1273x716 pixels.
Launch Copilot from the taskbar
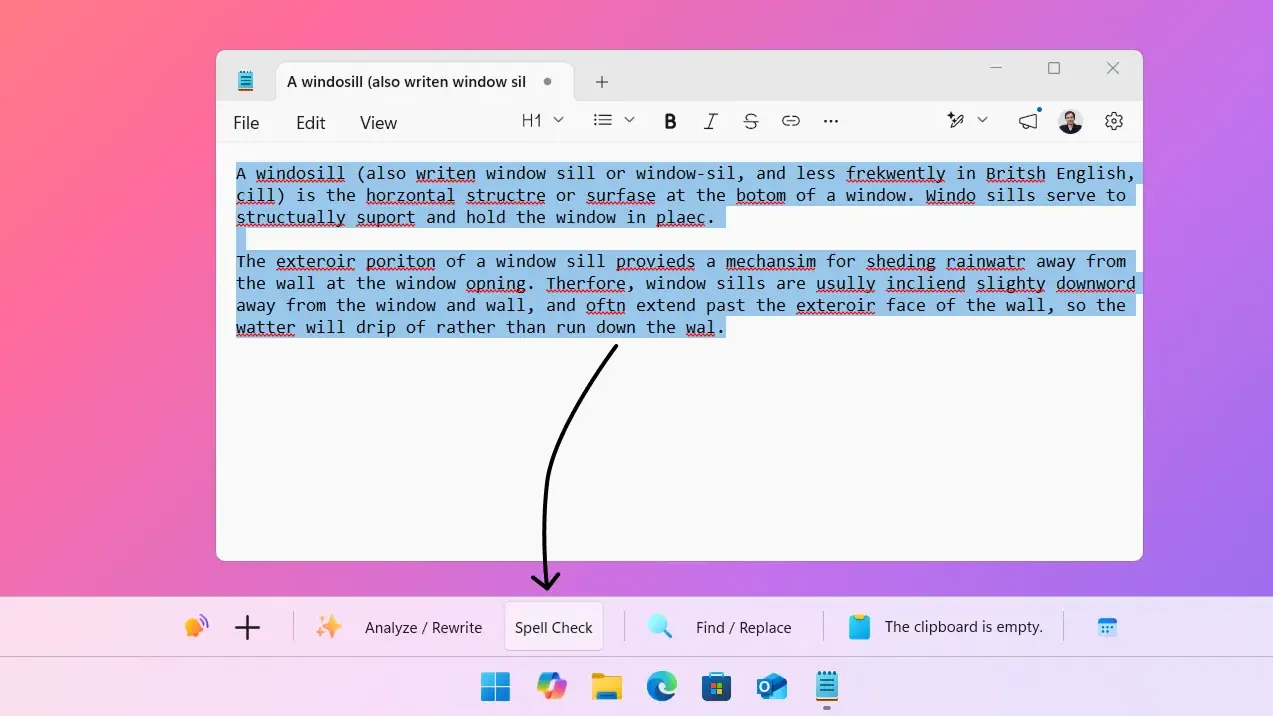[x=551, y=686]
